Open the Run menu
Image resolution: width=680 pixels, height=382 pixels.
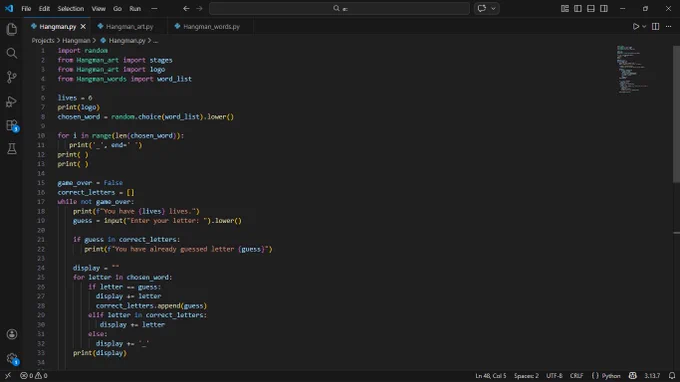point(135,8)
